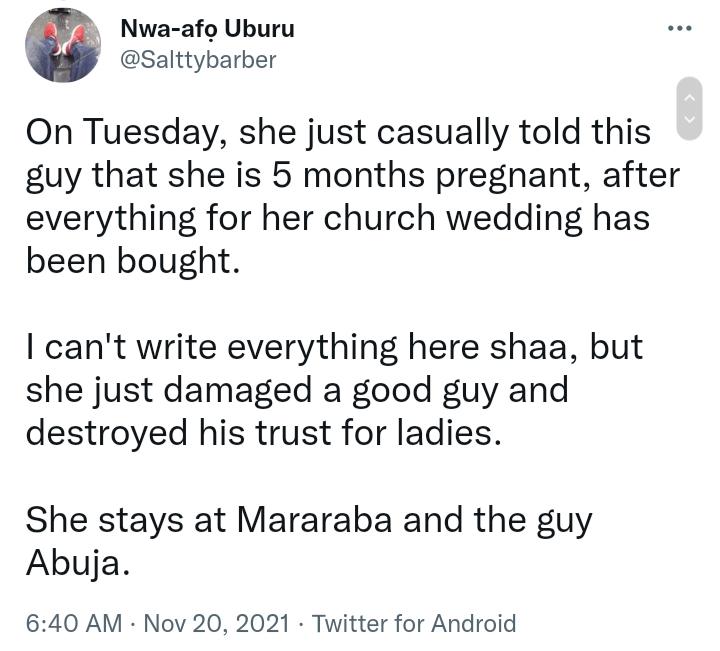Click the up chevron on scroll pill
Image resolution: width=720 pixels, height=651 pixels.
click(x=690, y=98)
